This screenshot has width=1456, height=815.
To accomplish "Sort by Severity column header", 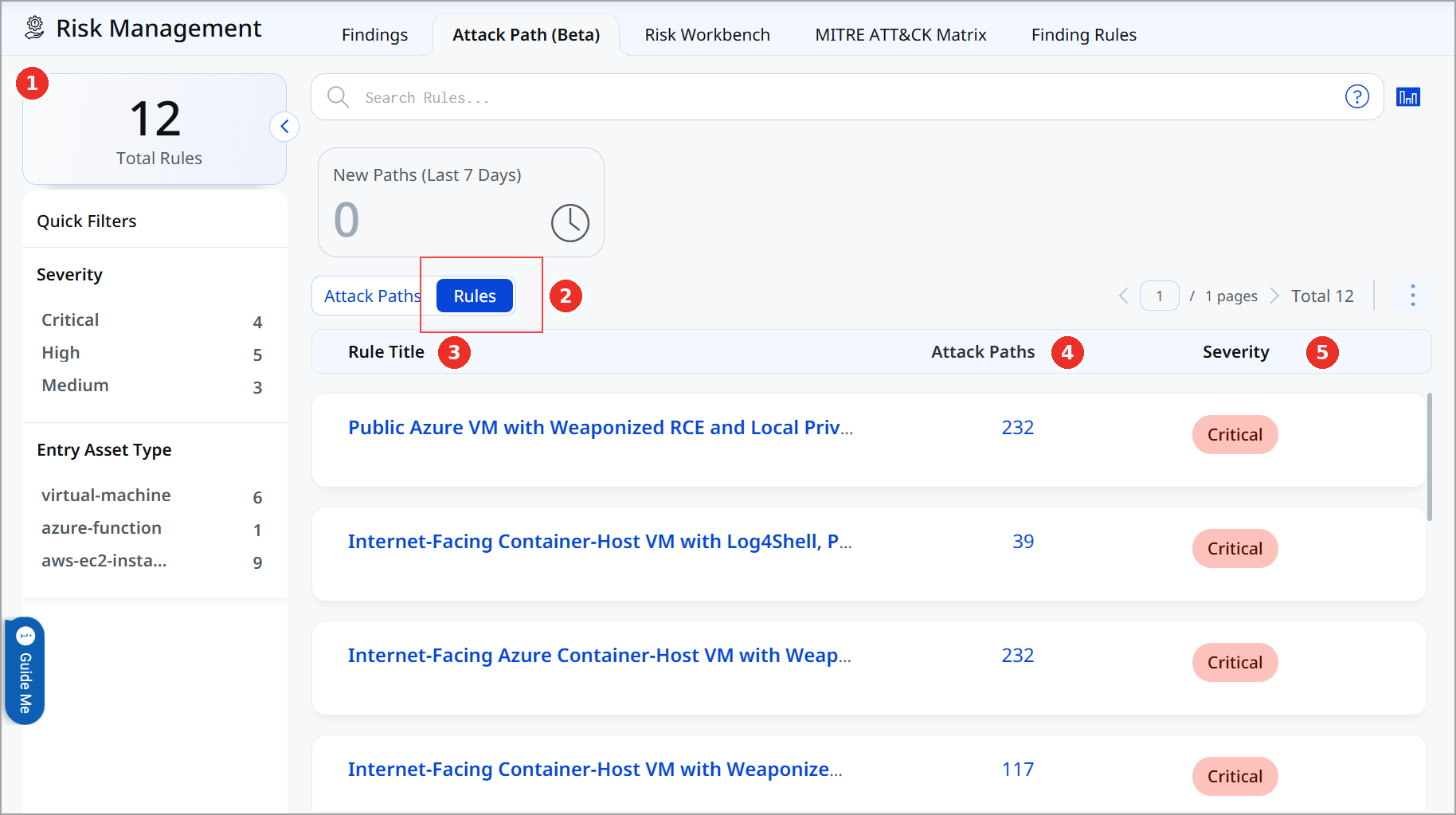I will (1235, 352).
